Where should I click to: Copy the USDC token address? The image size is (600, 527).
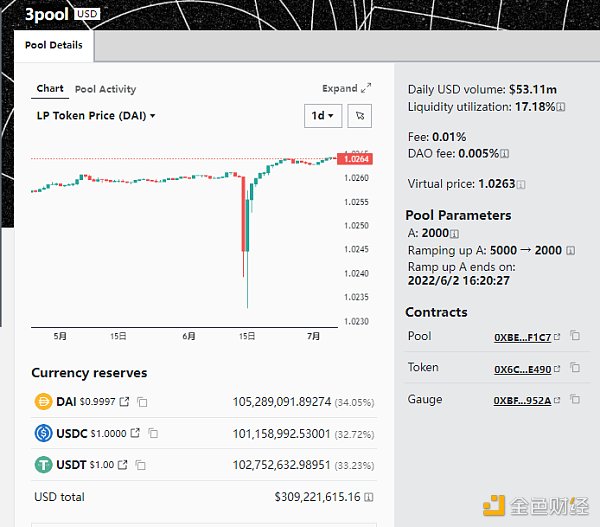coord(153,433)
